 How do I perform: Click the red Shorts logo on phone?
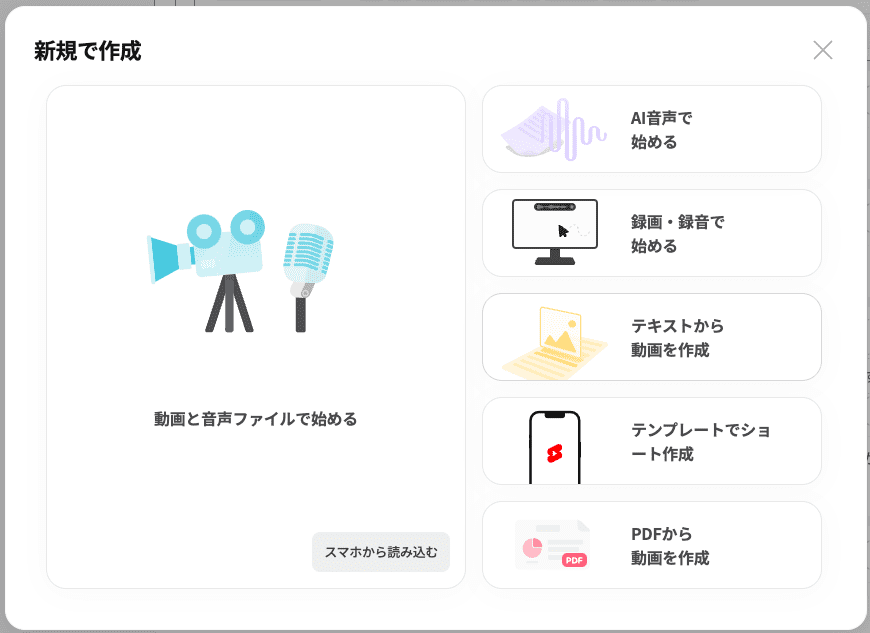pyautogui.click(x=555, y=453)
